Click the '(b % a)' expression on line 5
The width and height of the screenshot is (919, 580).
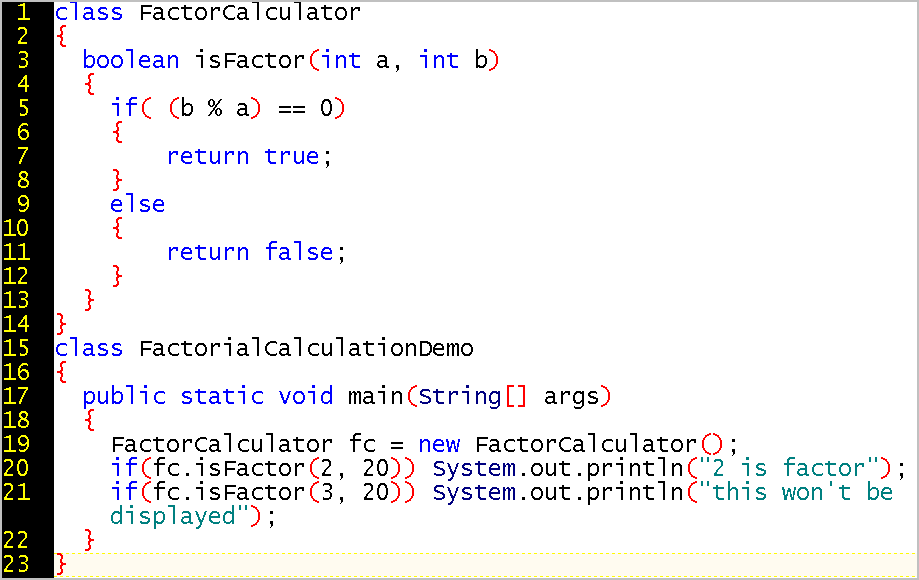[x=215, y=108]
